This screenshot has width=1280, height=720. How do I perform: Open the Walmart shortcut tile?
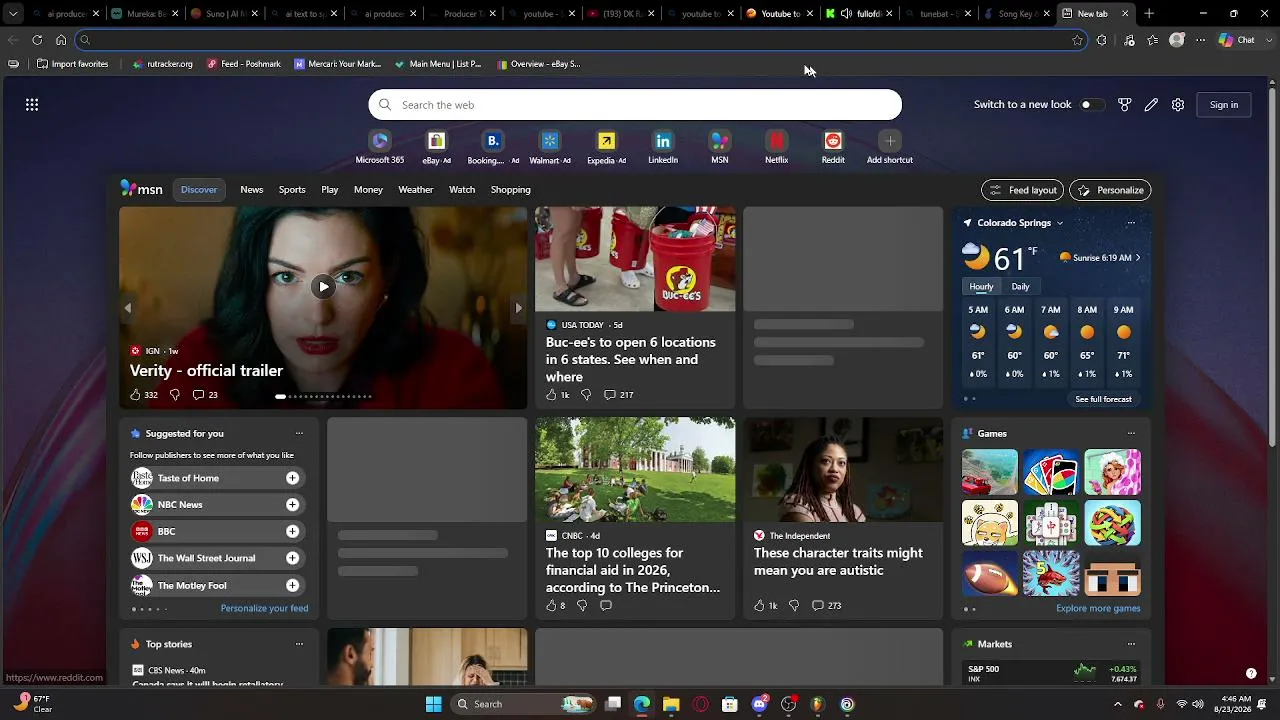pos(549,146)
